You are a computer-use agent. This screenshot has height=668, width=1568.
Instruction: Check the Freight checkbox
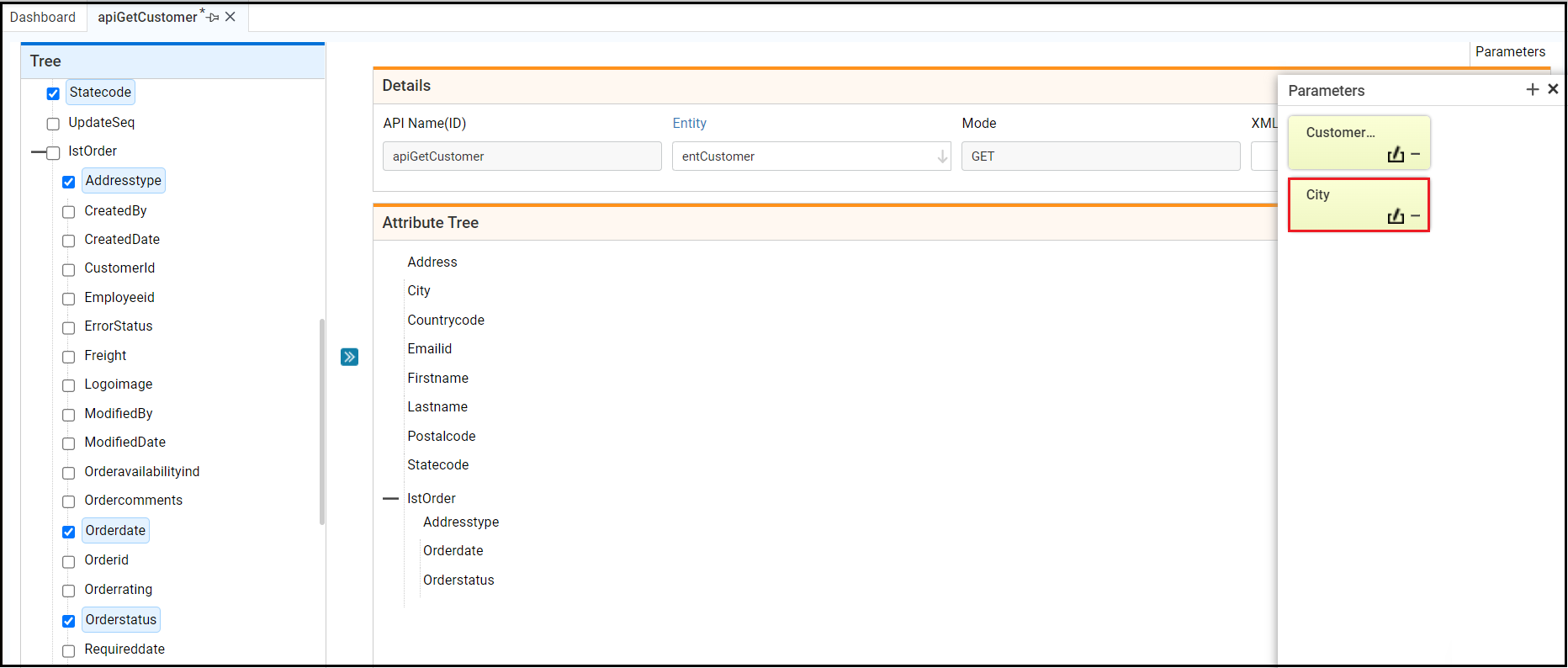(x=69, y=357)
